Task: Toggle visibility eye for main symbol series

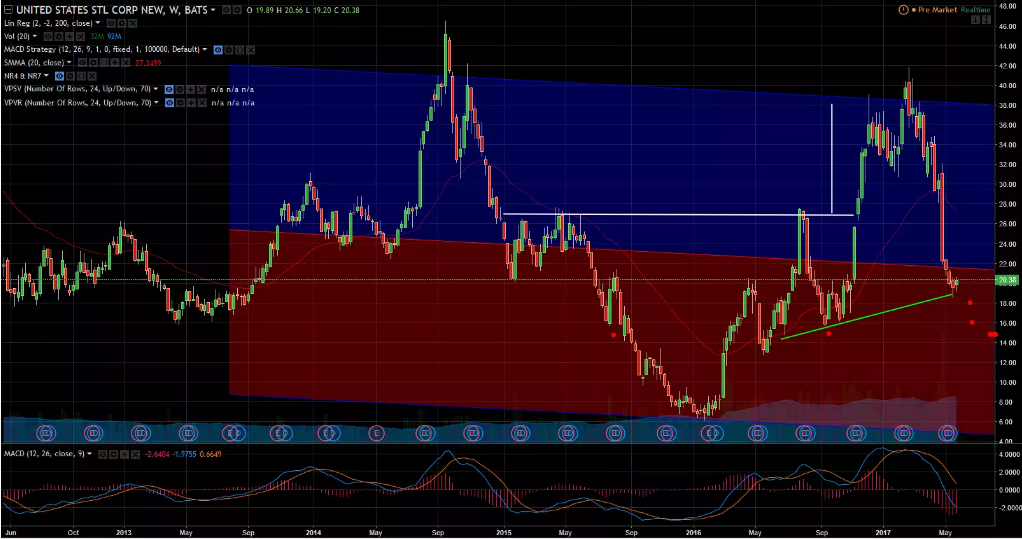Action: [226, 10]
